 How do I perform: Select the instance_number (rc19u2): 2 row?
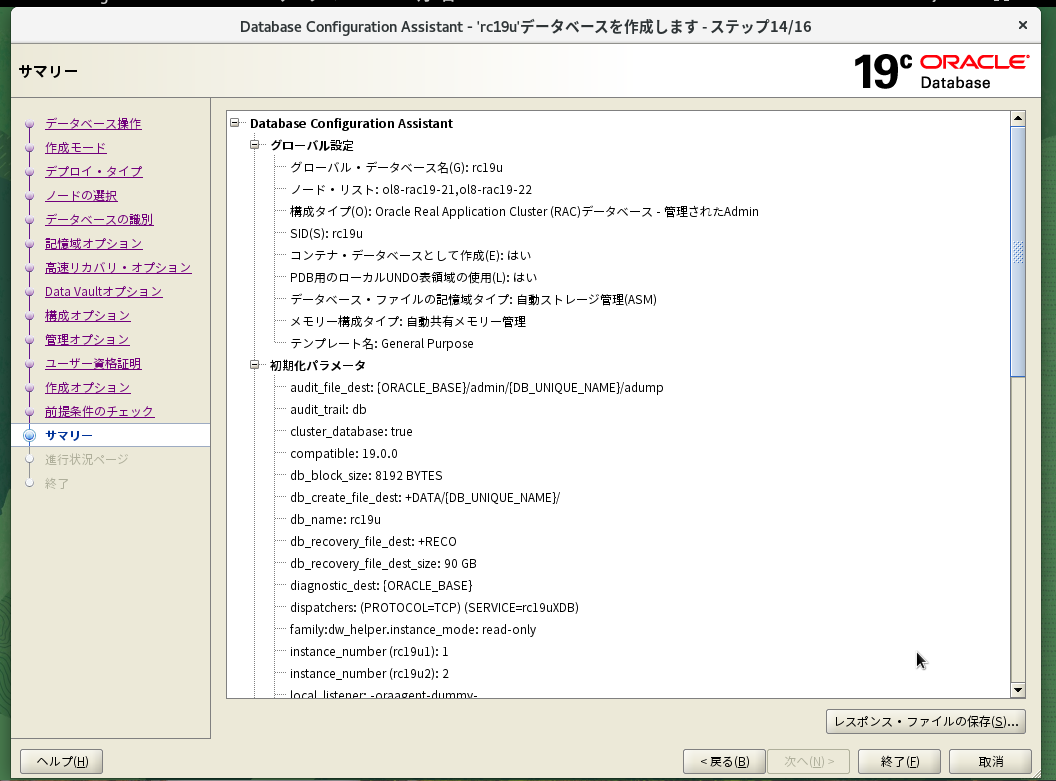click(x=369, y=673)
